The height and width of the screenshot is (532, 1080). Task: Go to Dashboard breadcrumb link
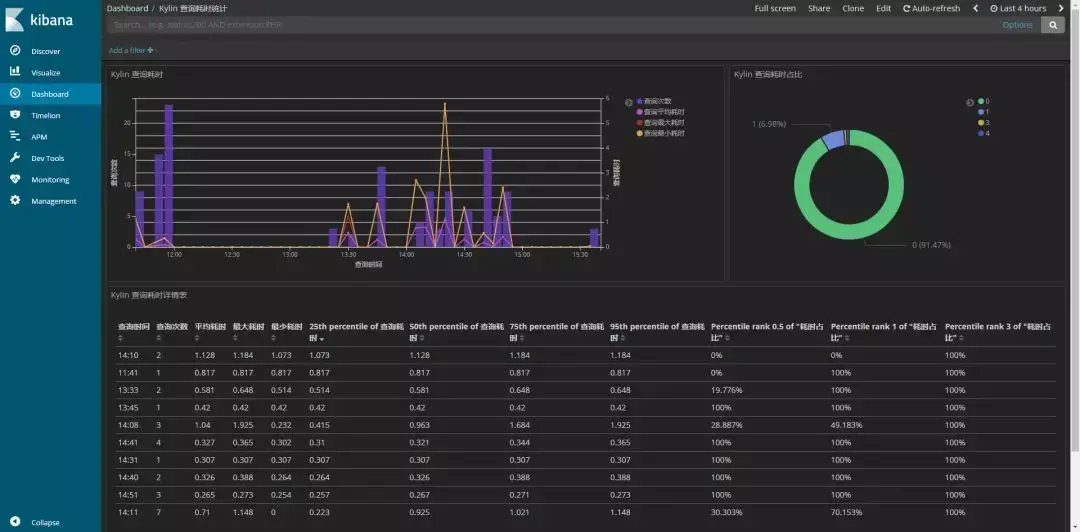(x=127, y=8)
